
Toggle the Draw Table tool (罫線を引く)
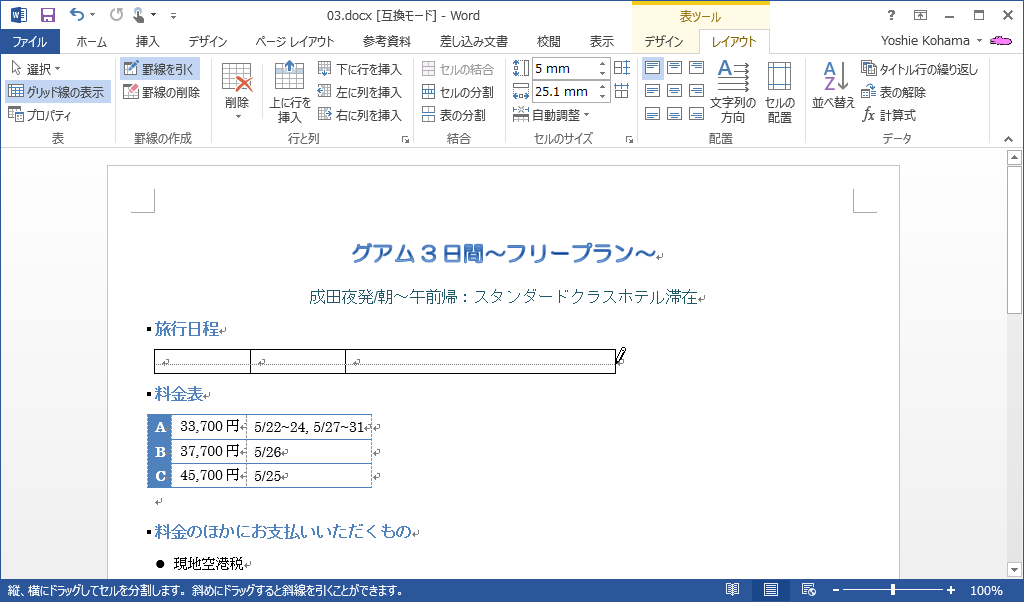(159, 69)
